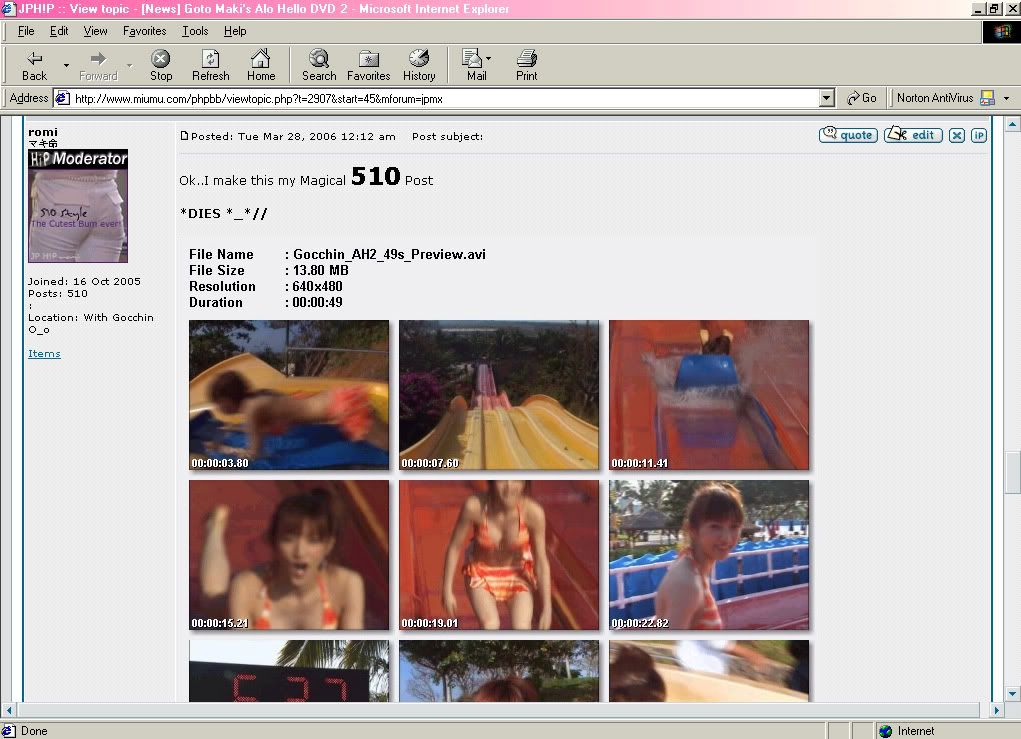Click the Go button

click(861, 98)
